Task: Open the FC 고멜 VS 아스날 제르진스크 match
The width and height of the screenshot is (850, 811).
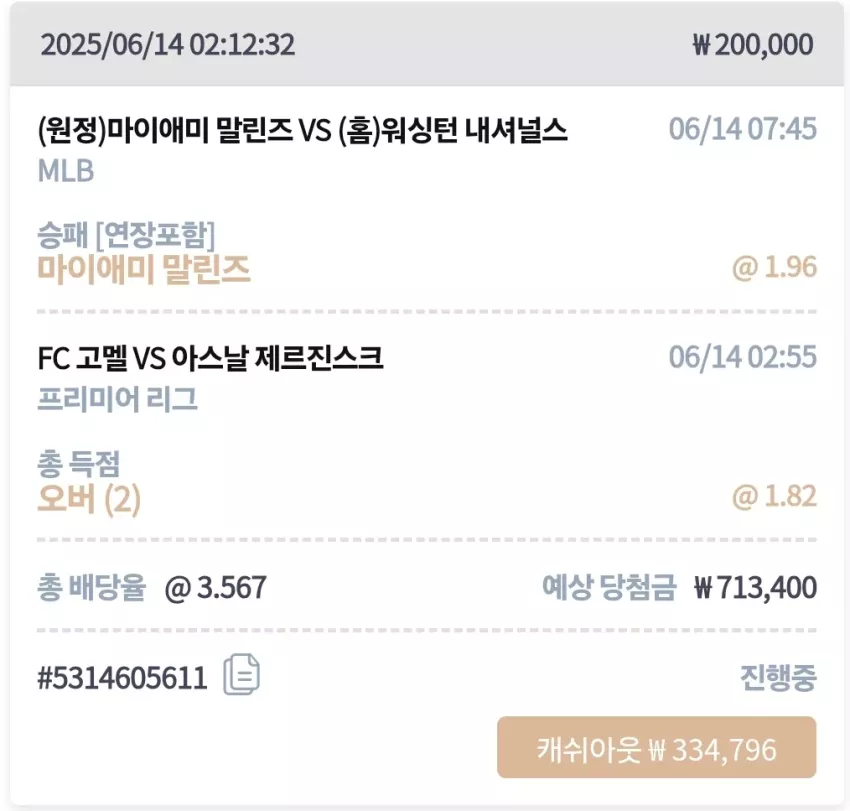Action: [210, 358]
